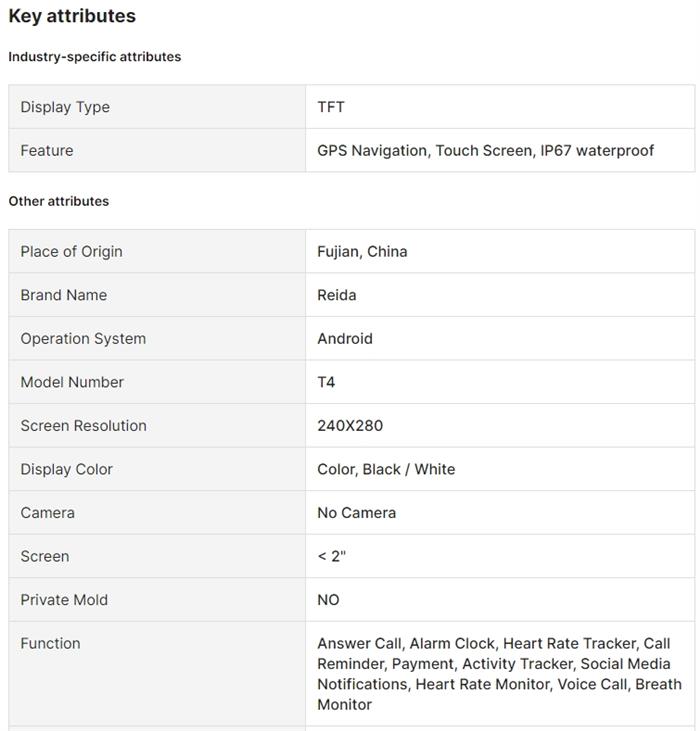Select the Industry-specific attributes subheading
The width and height of the screenshot is (700, 731).
(95, 57)
